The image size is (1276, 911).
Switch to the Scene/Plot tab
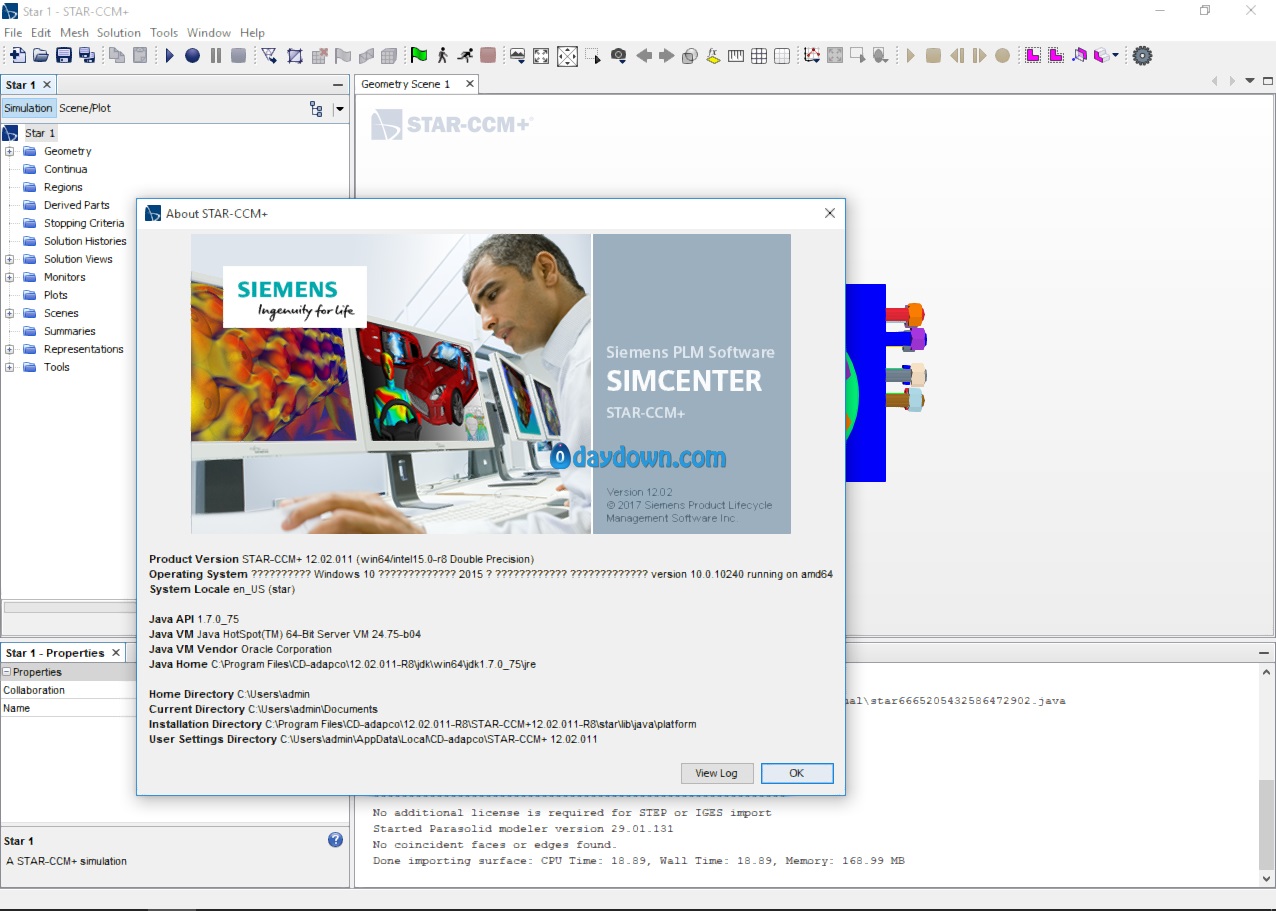(x=85, y=108)
